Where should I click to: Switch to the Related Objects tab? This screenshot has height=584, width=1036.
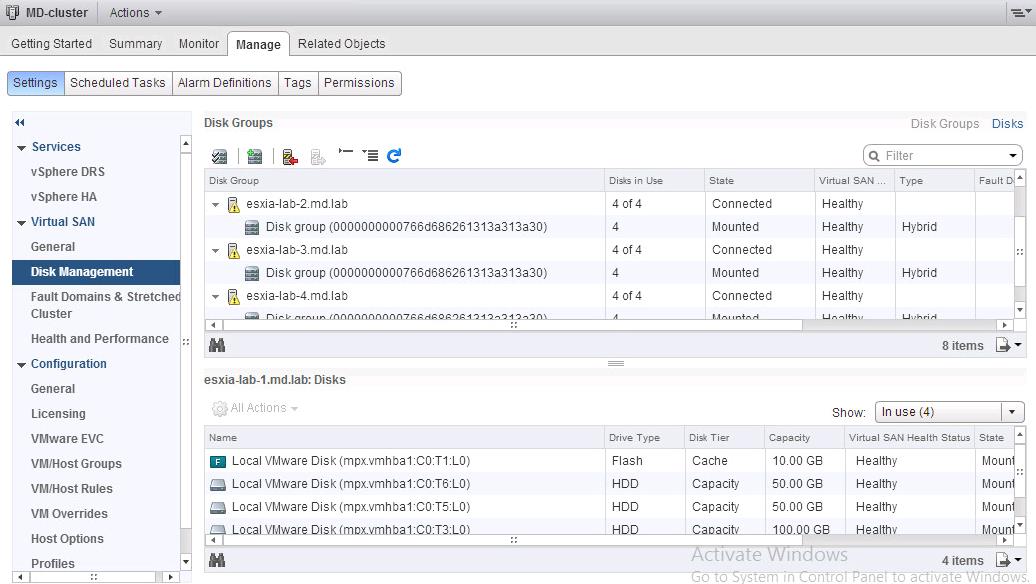tap(341, 44)
